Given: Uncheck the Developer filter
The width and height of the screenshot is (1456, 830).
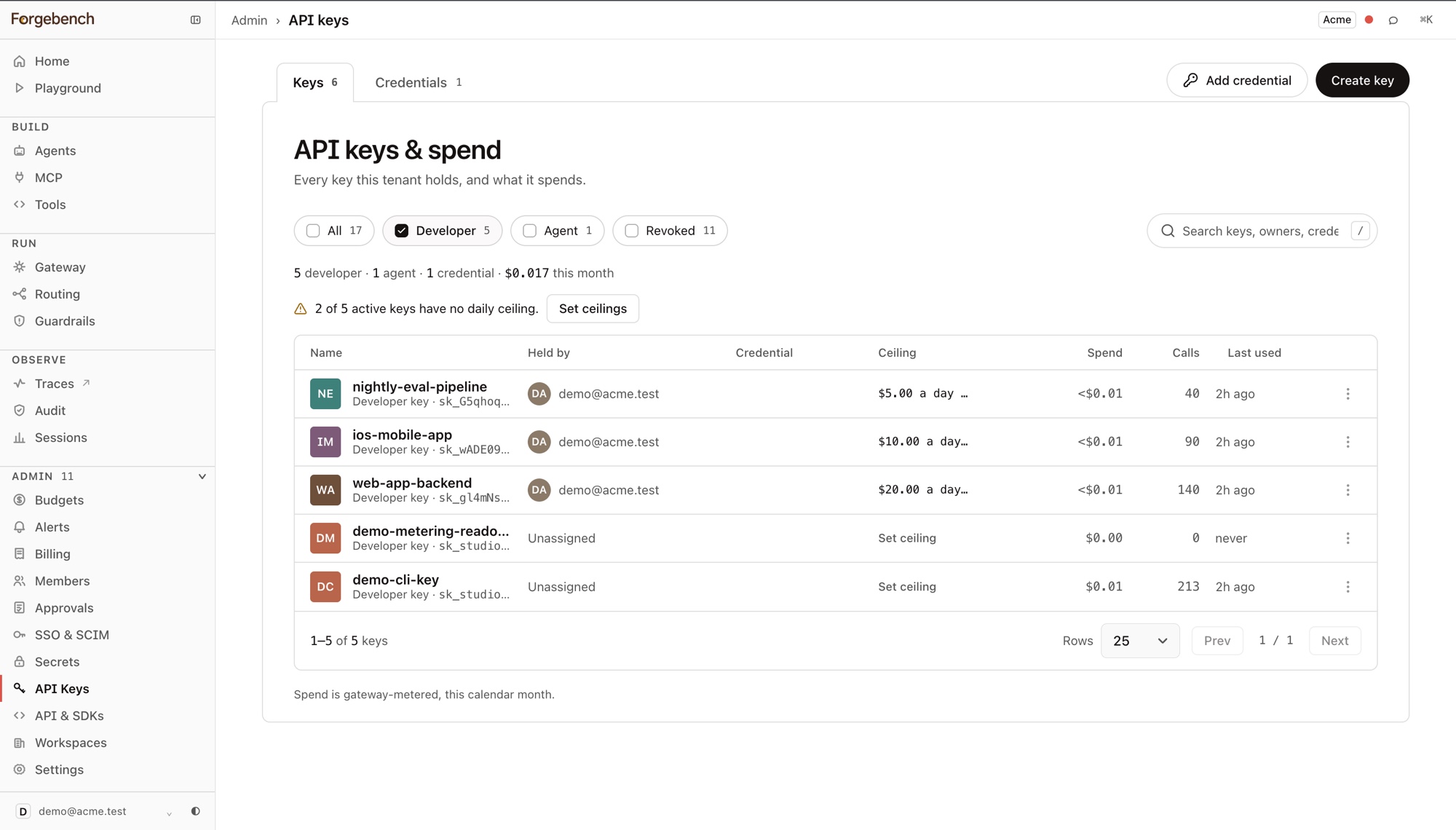Looking at the screenshot, I should point(442,231).
